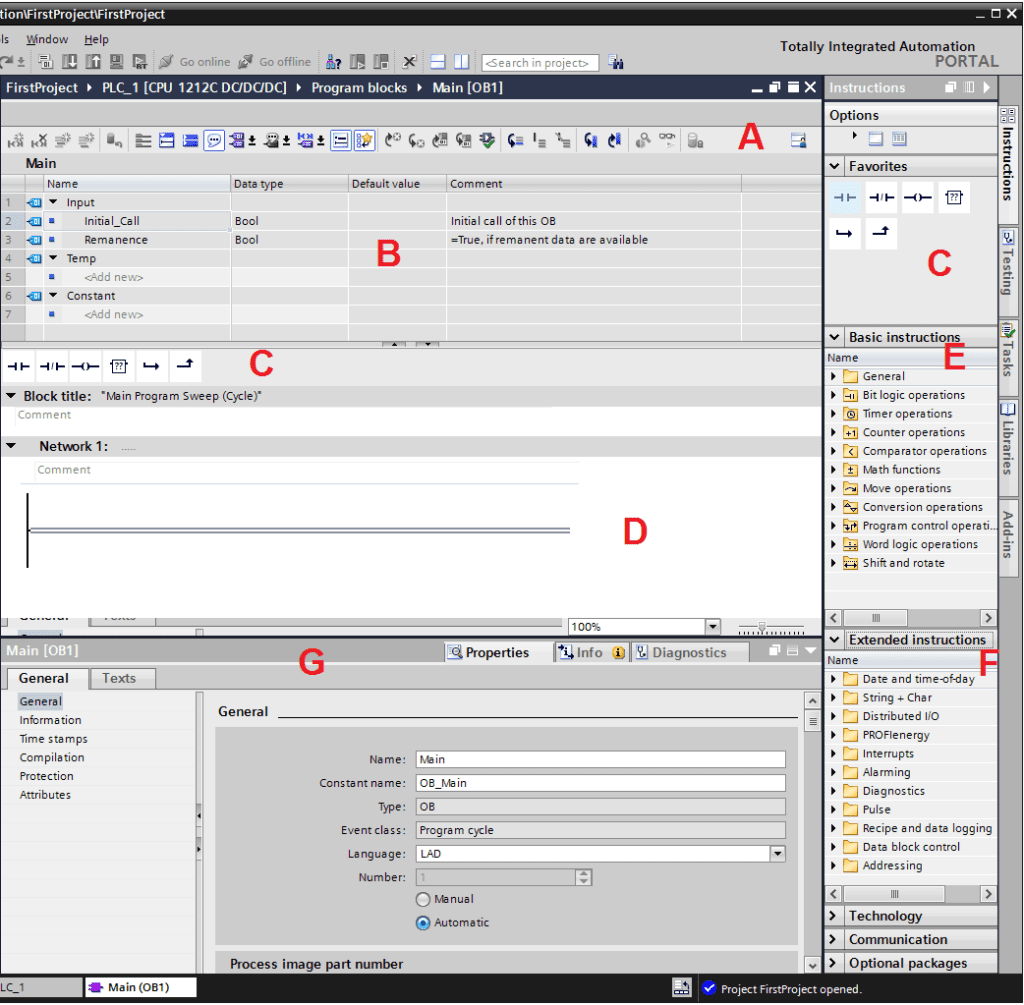The width and height of the screenshot is (1024, 1005).
Task: Select the Automatic numbering radio button
Action: pyautogui.click(x=423, y=923)
